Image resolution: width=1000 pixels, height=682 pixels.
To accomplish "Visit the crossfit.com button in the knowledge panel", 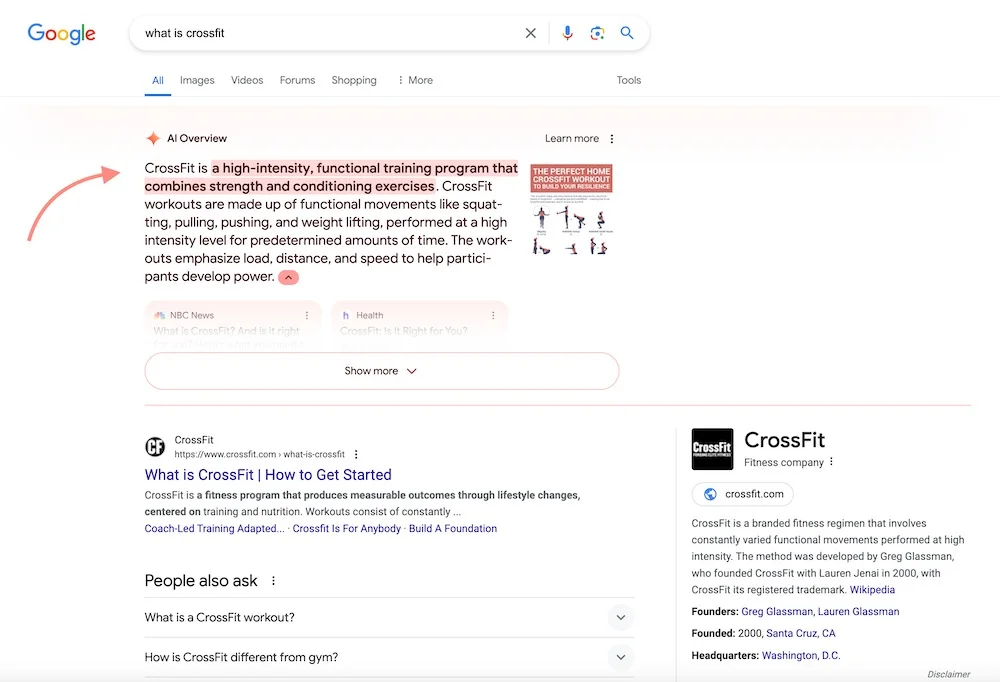I will [x=742, y=494].
